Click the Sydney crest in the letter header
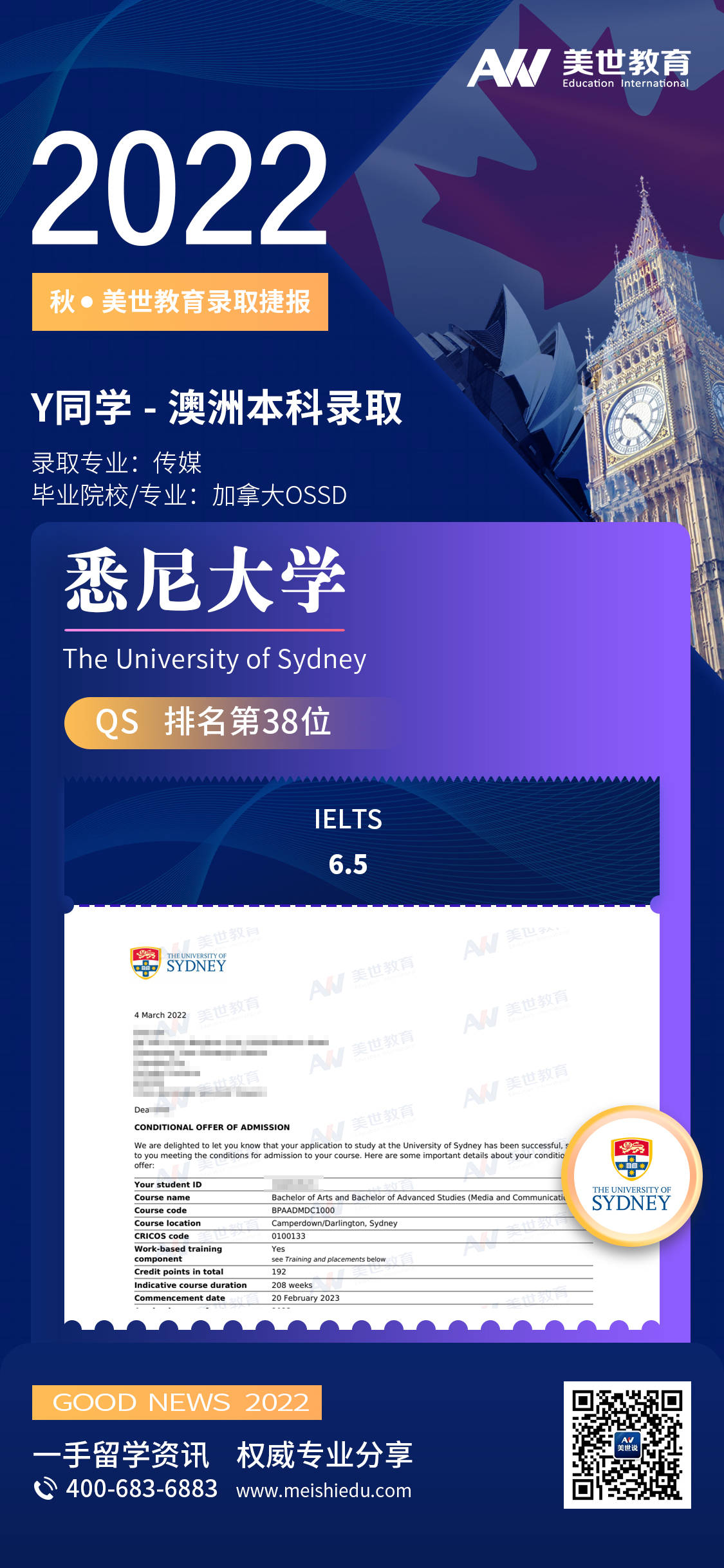 pos(145,962)
